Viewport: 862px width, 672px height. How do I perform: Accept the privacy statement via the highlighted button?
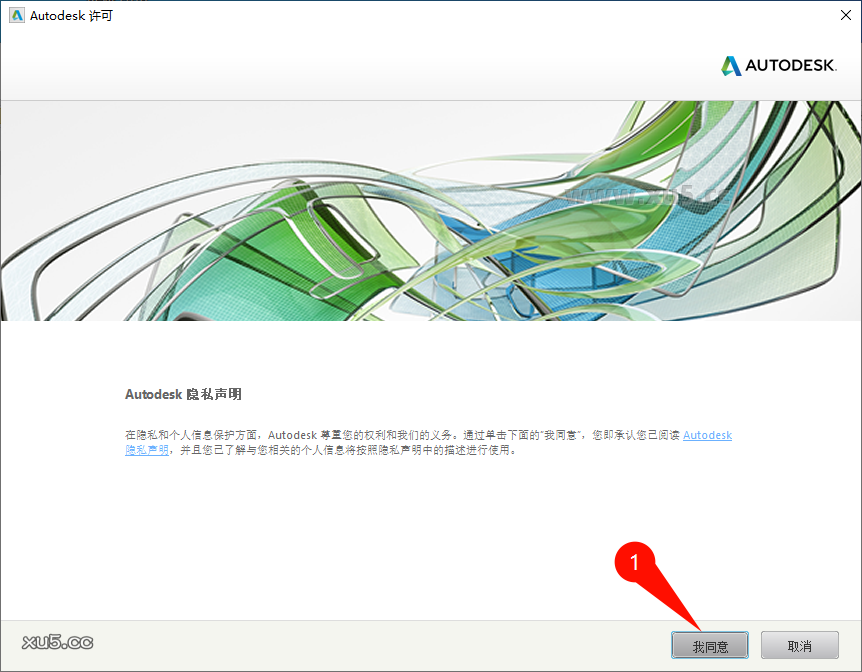[709, 645]
